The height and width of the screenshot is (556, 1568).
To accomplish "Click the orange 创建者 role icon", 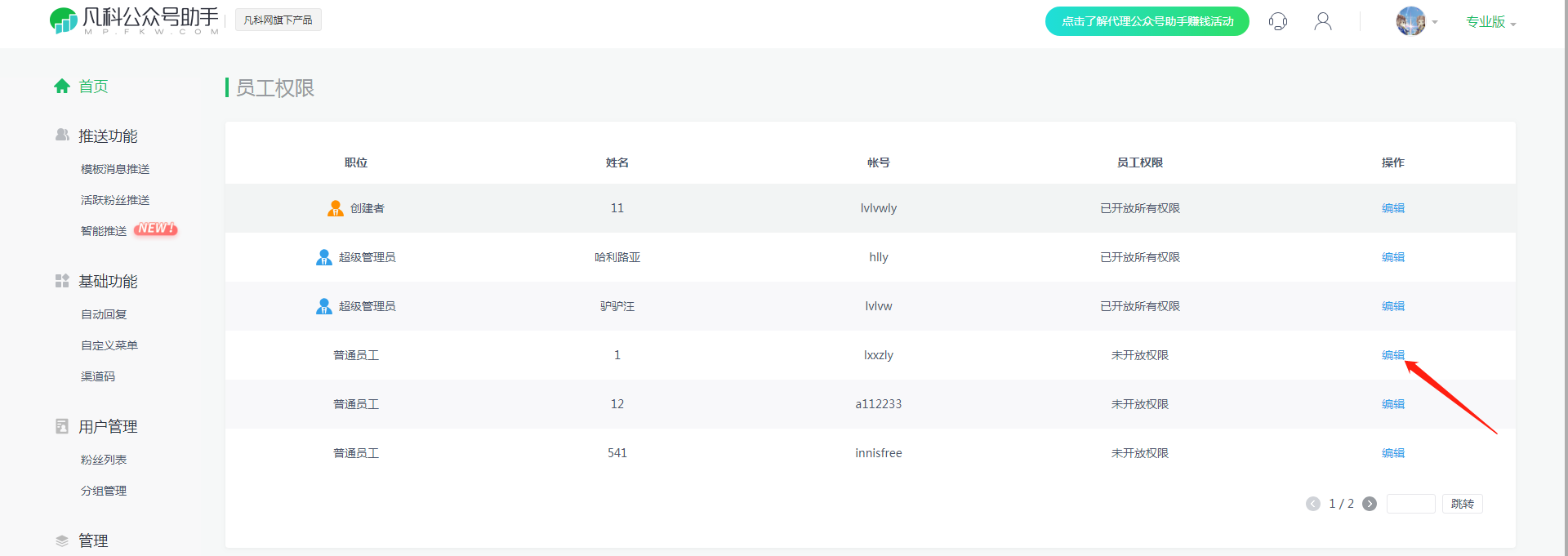I will 335,208.
